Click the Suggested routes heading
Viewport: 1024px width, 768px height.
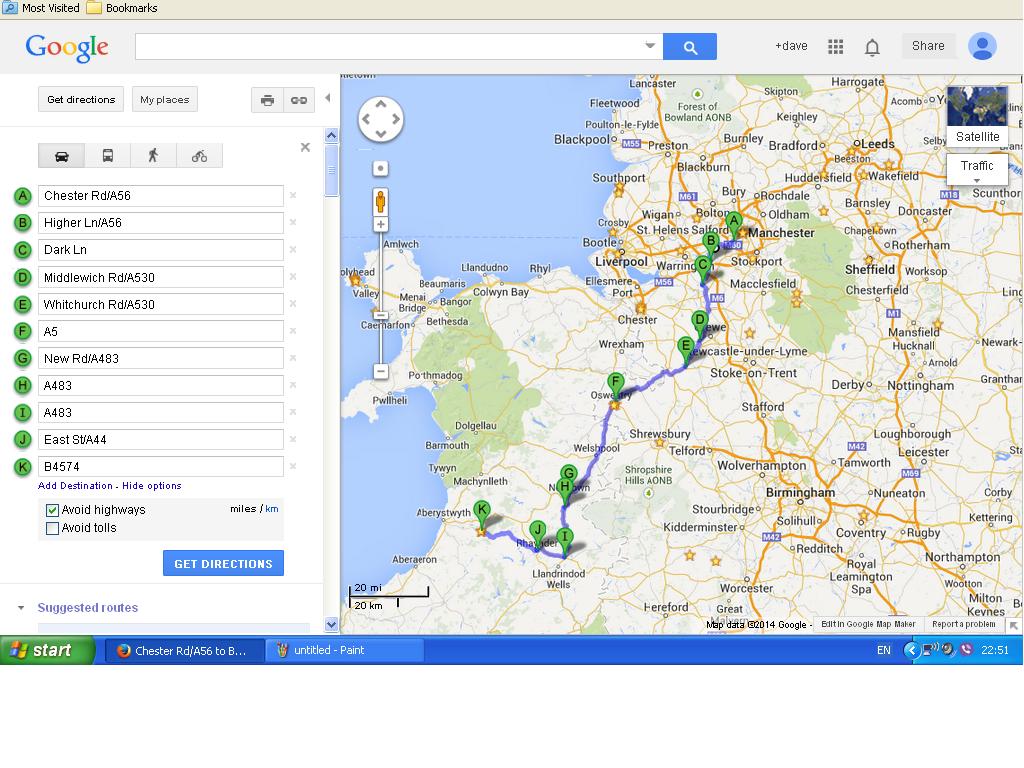coord(88,608)
